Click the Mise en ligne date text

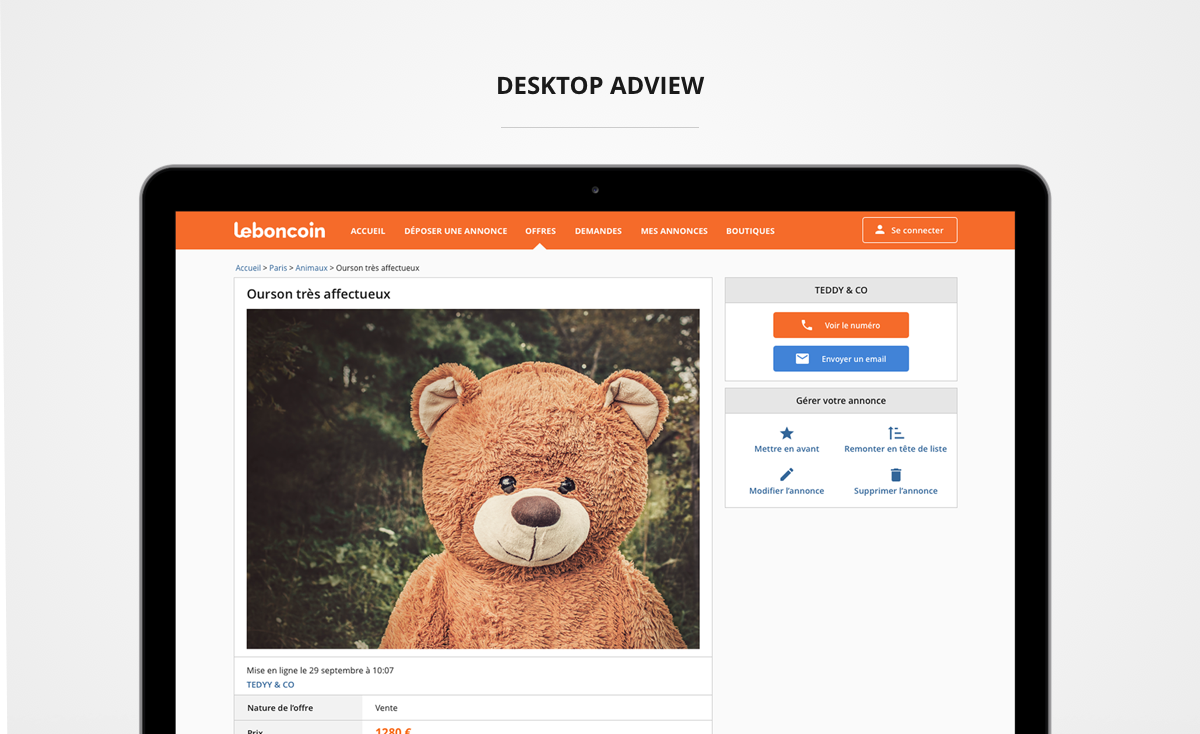pyautogui.click(x=320, y=670)
